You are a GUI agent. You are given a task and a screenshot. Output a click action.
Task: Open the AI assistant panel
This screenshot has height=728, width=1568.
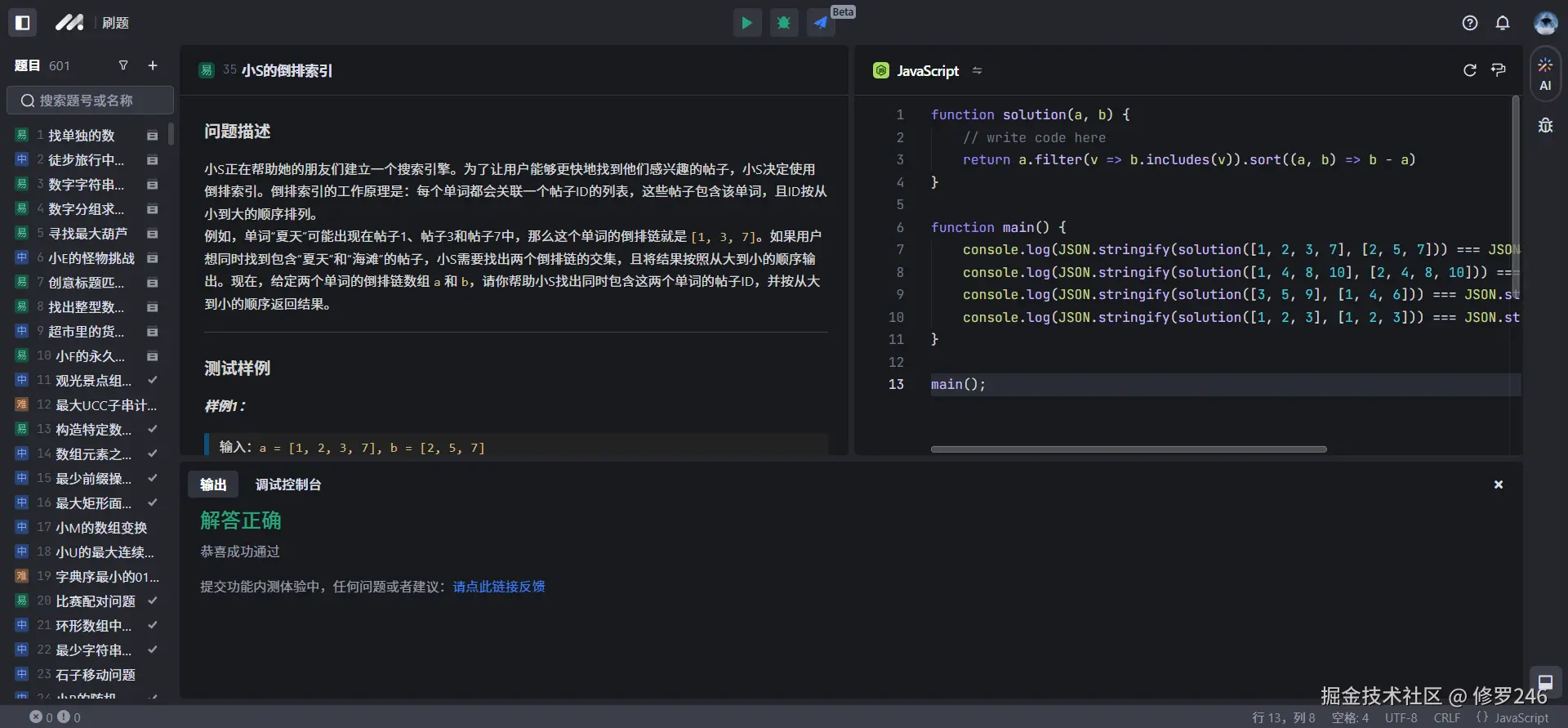[1545, 74]
